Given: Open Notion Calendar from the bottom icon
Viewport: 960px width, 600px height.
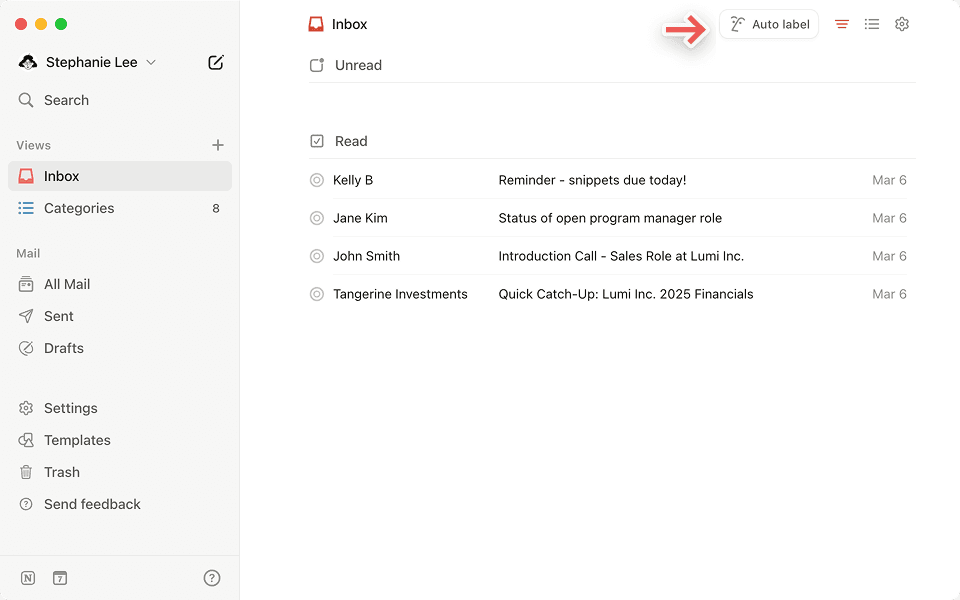Looking at the screenshot, I should 60,577.
